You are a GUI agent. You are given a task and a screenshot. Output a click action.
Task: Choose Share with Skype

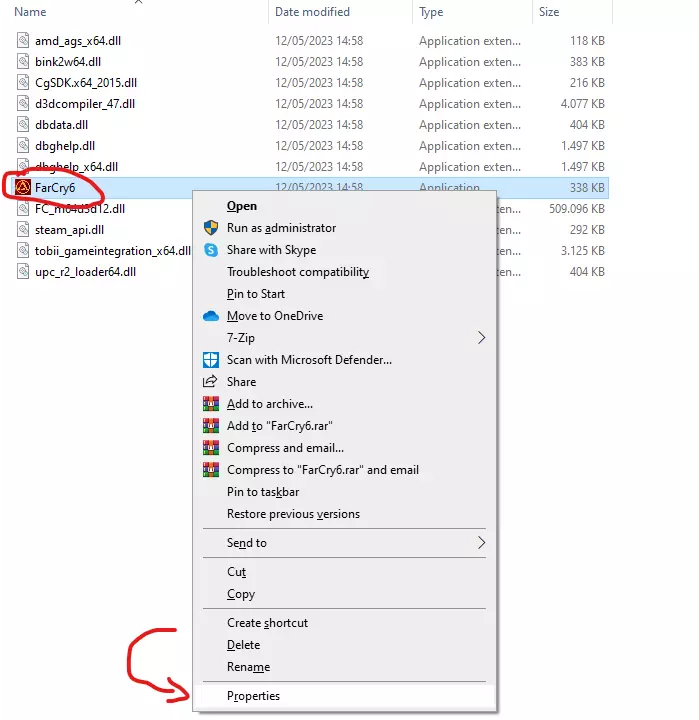pyautogui.click(x=344, y=250)
